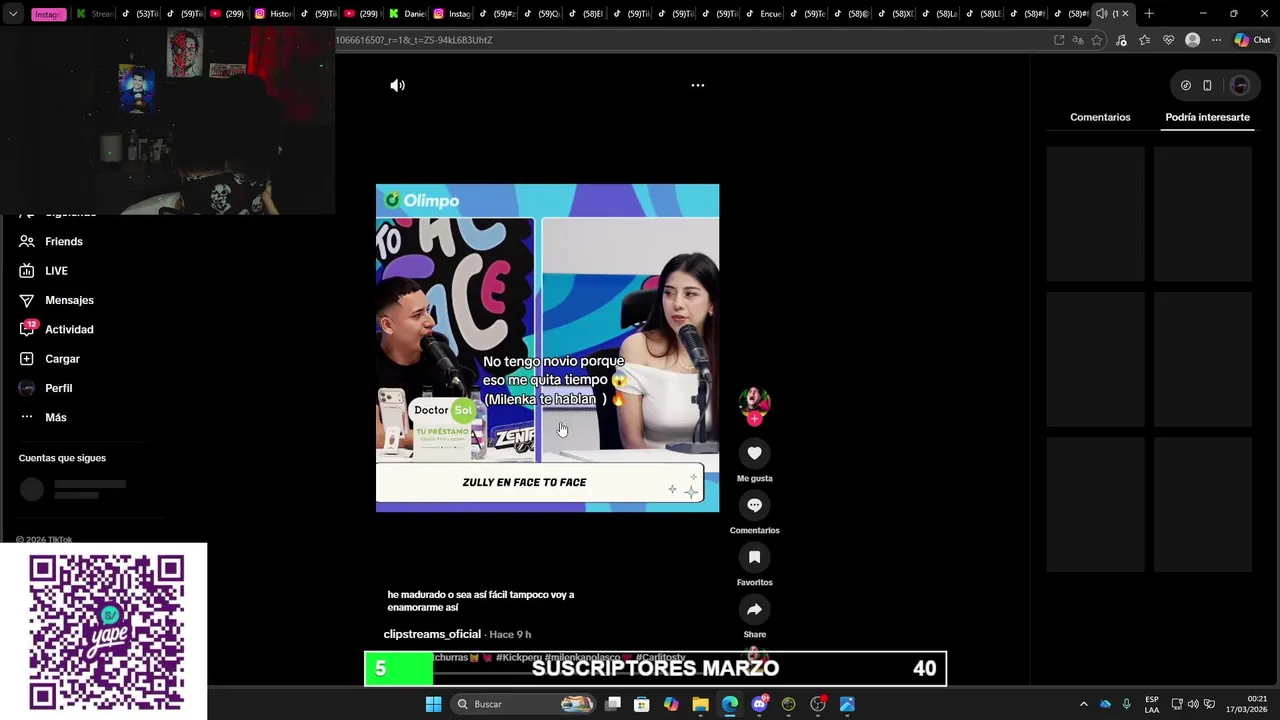Click the Share arrow icon

pyautogui.click(x=754, y=609)
